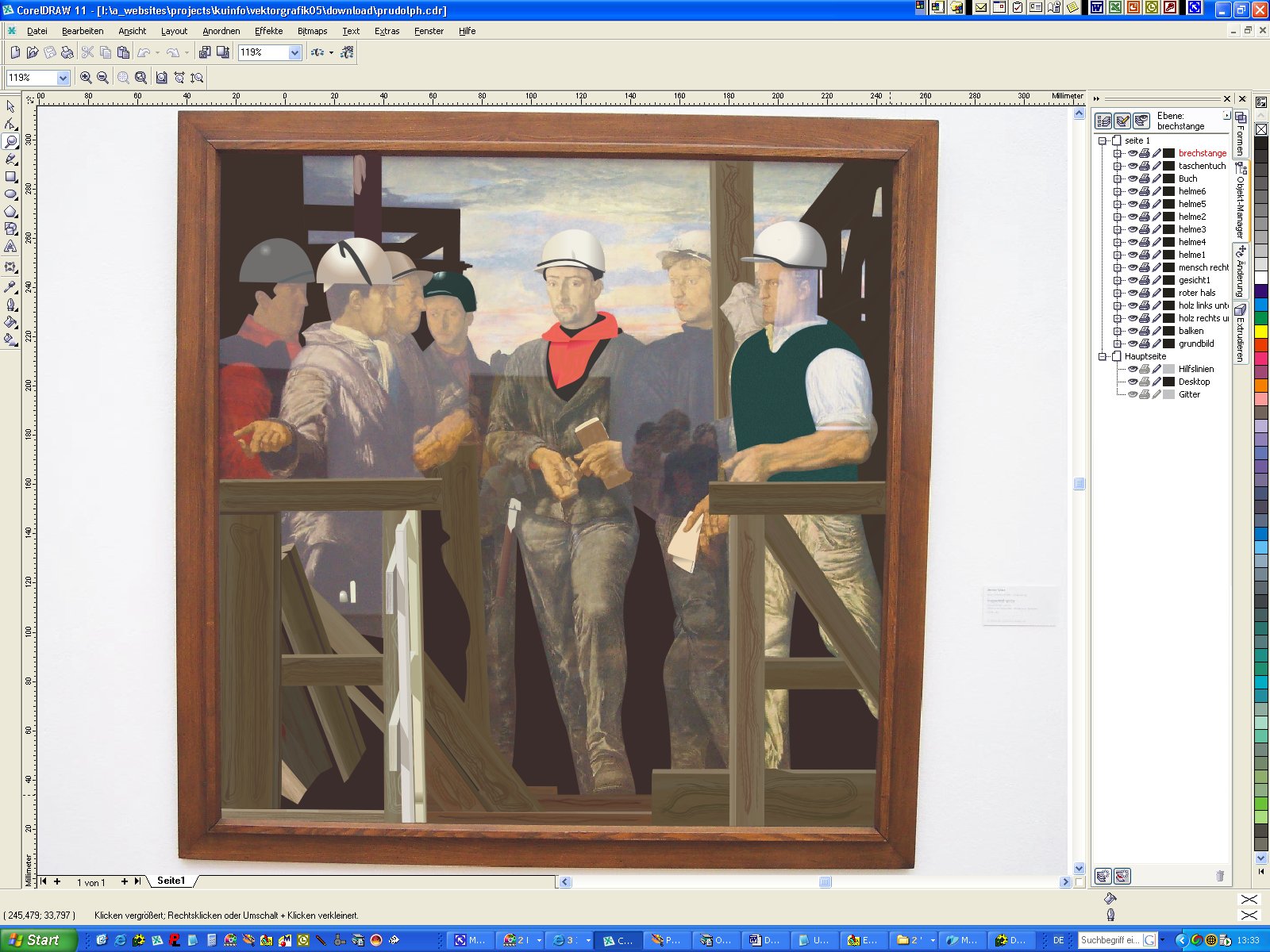Switch to the Extrudieren docker tab
Image resolution: width=1270 pixels, height=952 pixels.
[x=1240, y=333]
